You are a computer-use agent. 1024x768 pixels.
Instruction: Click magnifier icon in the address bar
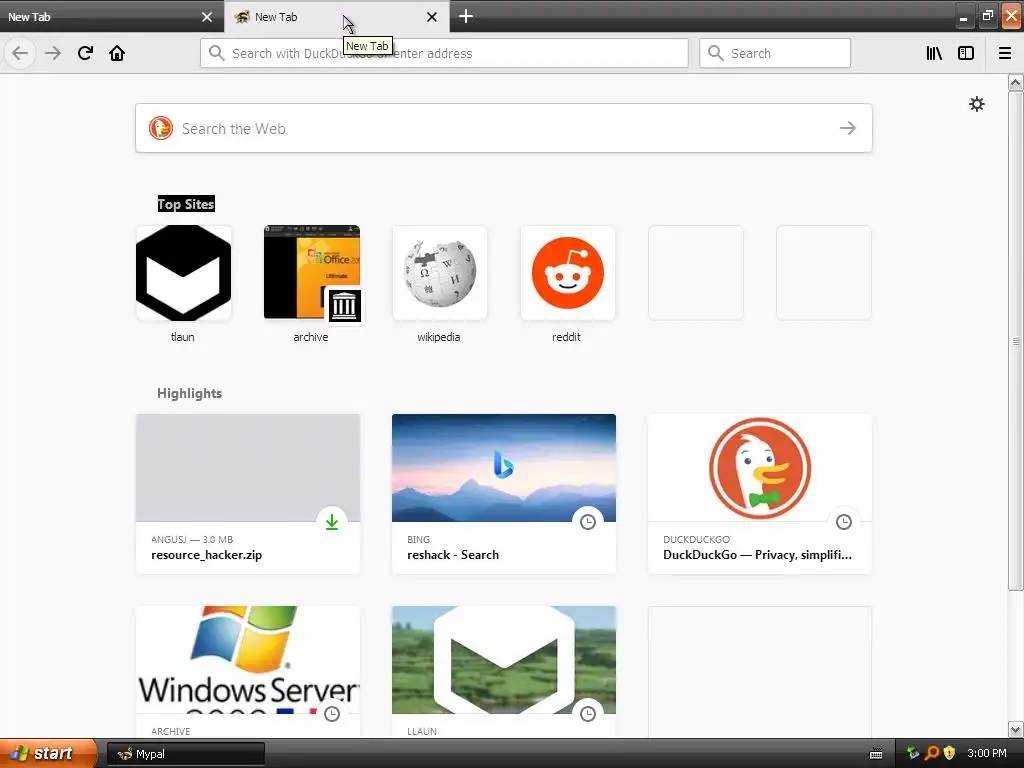pyautogui.click(x=217, y=53)
